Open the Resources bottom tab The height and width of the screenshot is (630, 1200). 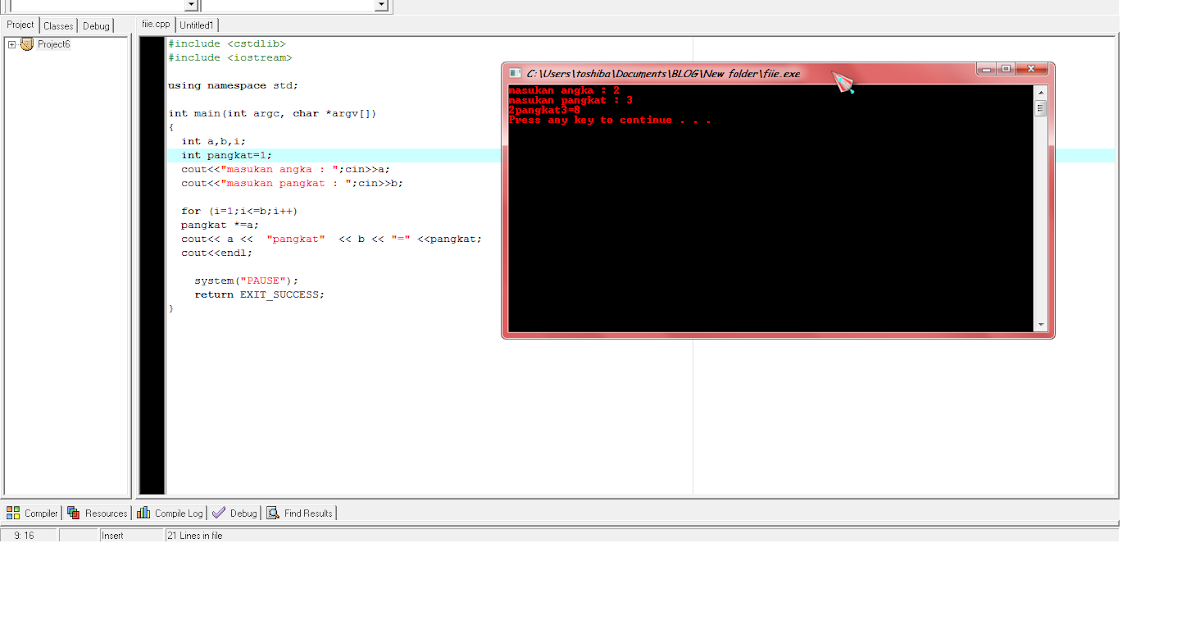[x=97, y=513]
